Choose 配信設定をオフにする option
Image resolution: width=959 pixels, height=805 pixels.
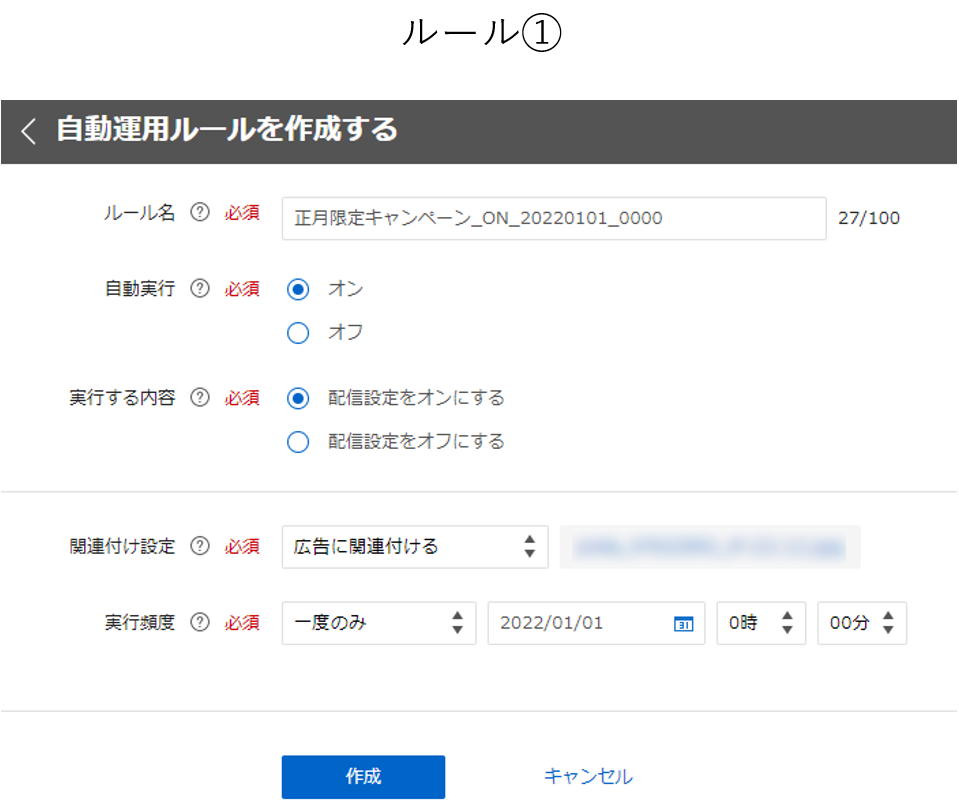point(298,441)
